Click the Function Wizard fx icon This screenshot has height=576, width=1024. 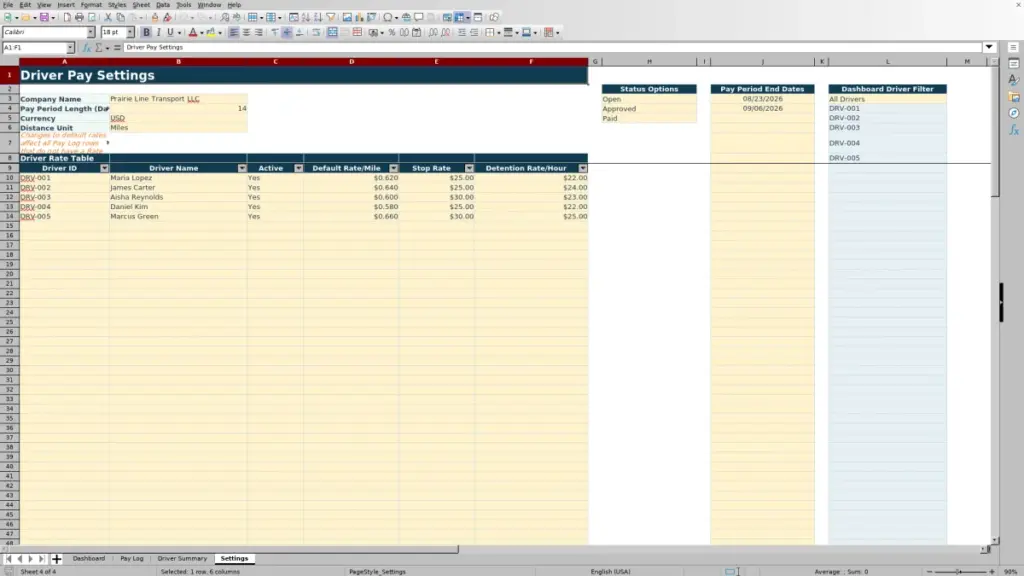[86, 48]
